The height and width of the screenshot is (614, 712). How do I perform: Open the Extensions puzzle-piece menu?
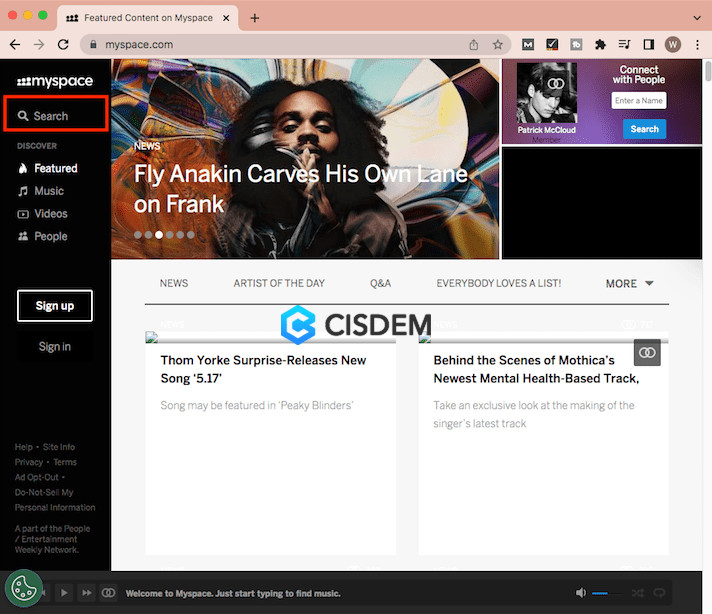600,45
